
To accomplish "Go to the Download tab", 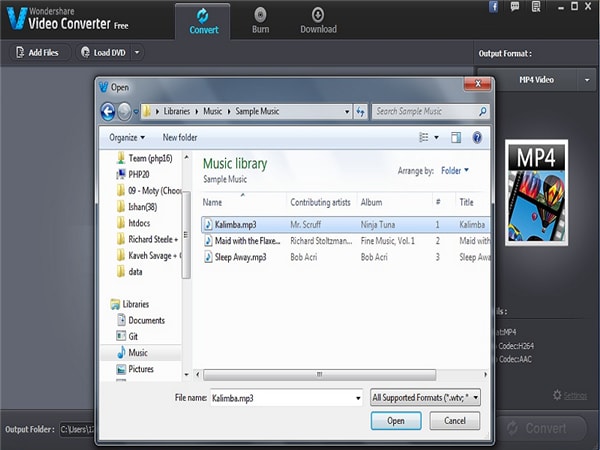I will click(318, 21).
